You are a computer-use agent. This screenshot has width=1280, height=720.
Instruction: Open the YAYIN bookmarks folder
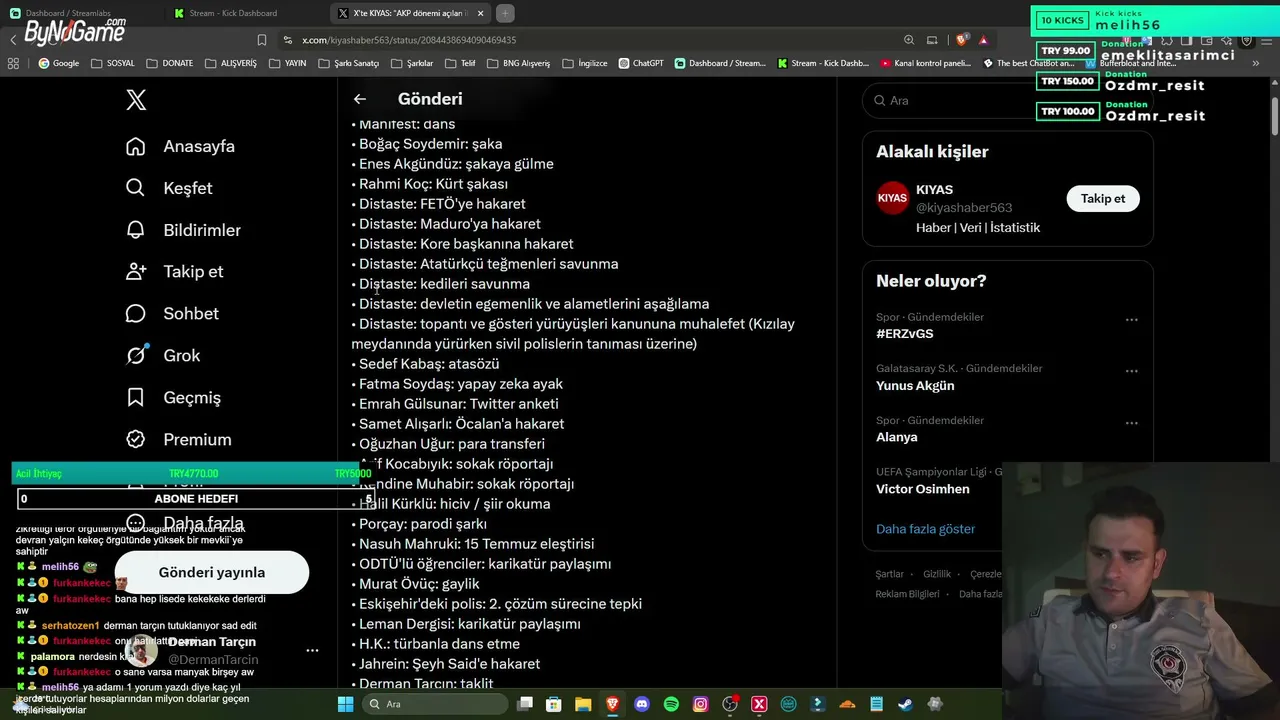click(x=287, y=63)
